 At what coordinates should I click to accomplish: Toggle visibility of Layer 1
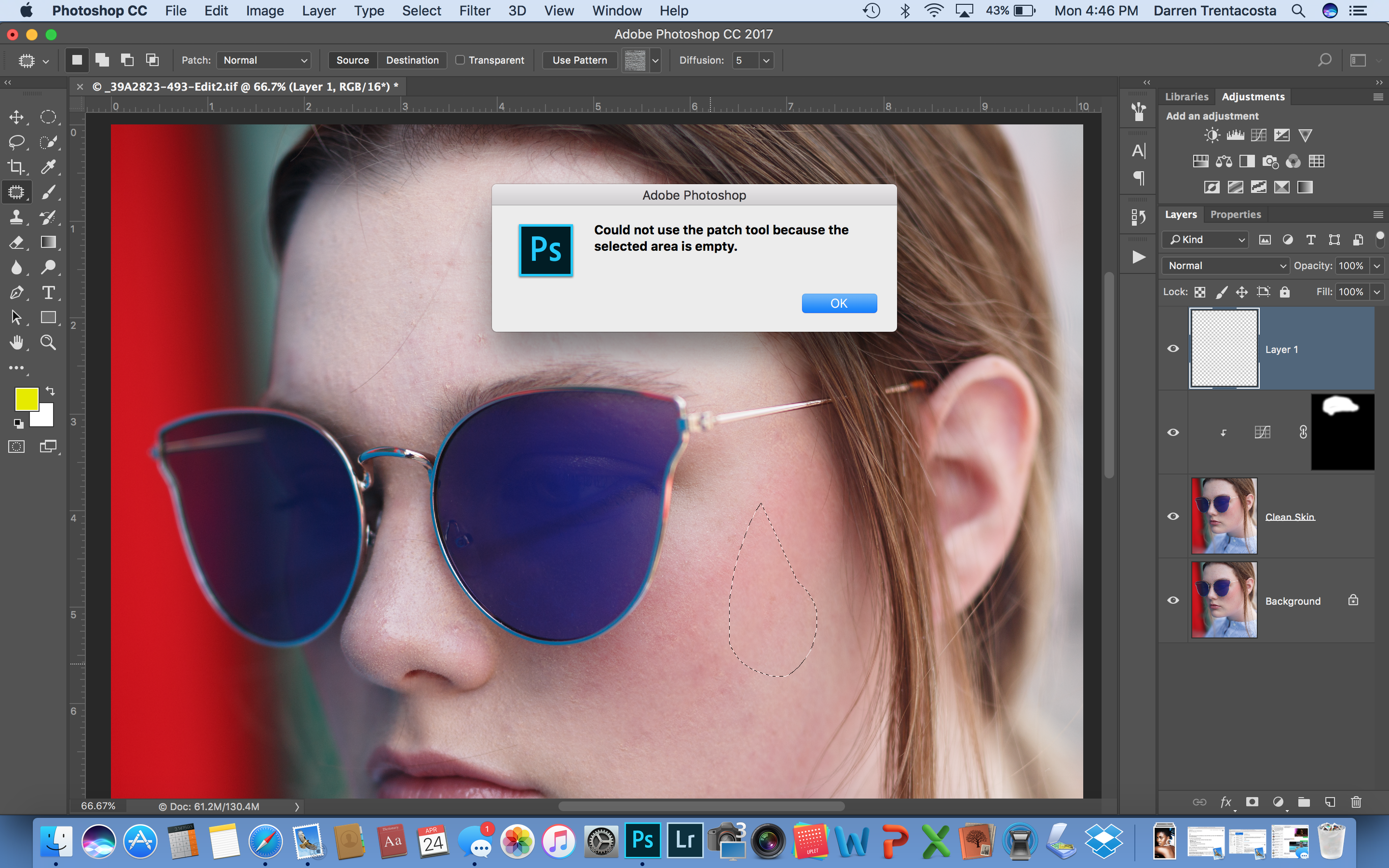tap(1173, 349)
